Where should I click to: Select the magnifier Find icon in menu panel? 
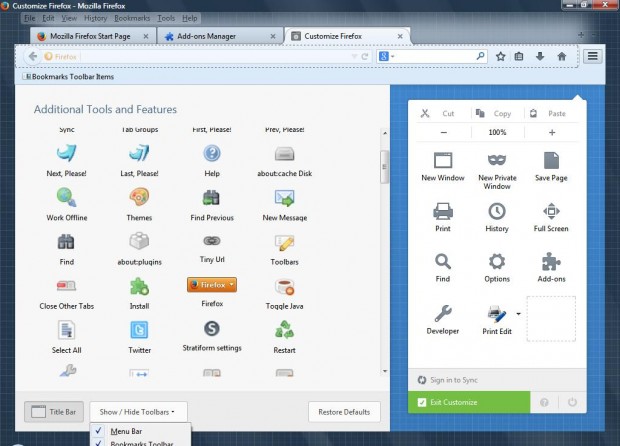[x=443, y=261]
